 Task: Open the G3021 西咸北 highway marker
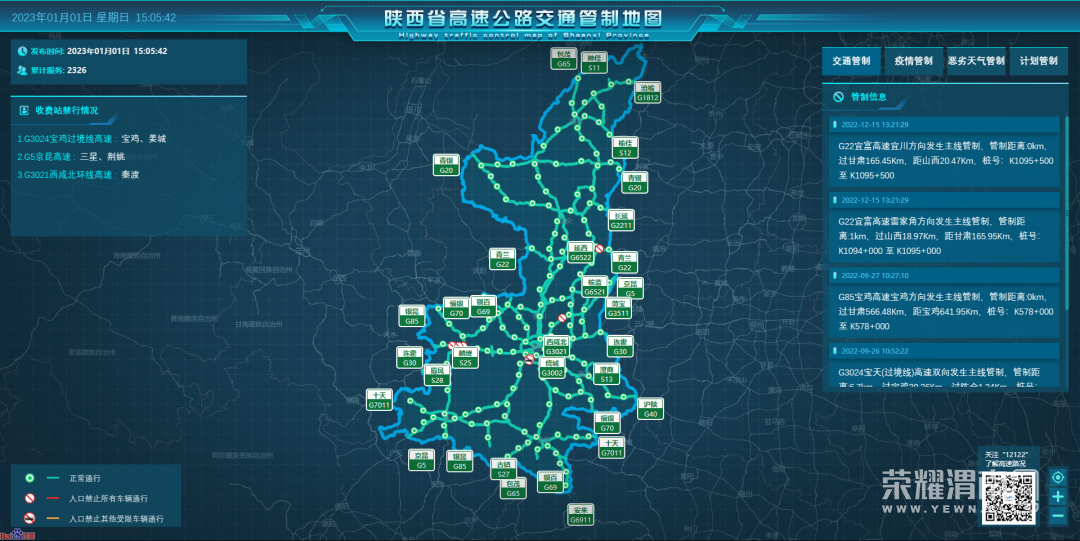coord(556,346)
